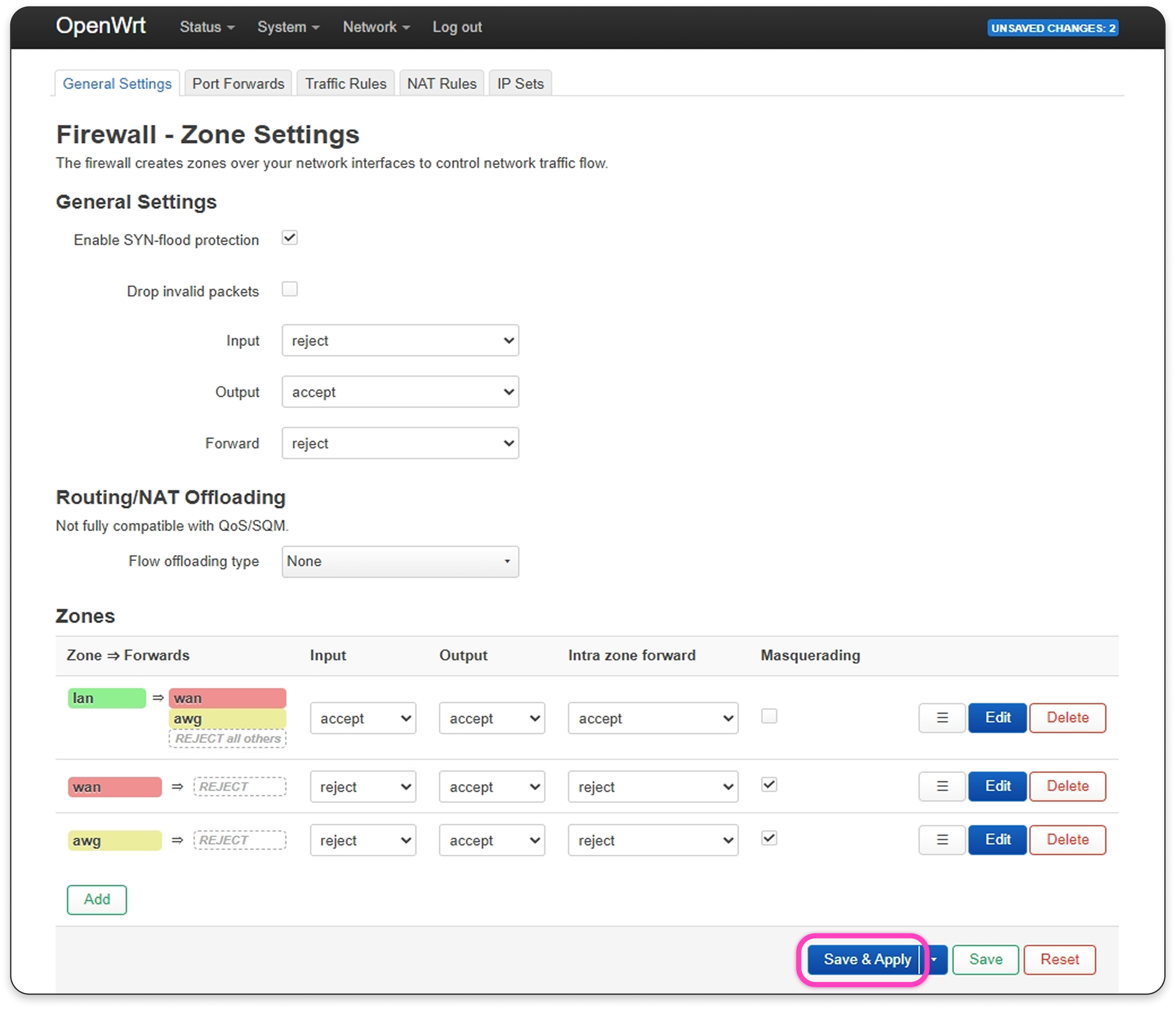Open the wan zone Intra zone forward dropdown
Screen dimensions: 1176x1009
click(x=653, y=786)
